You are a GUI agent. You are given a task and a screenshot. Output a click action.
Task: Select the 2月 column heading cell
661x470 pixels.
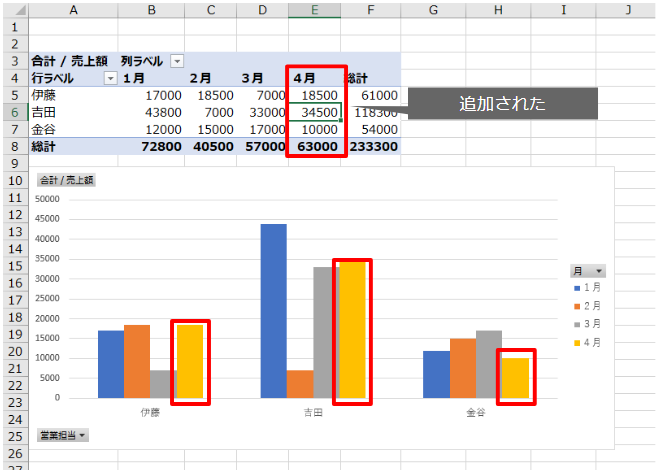click(x=210, y=78)
